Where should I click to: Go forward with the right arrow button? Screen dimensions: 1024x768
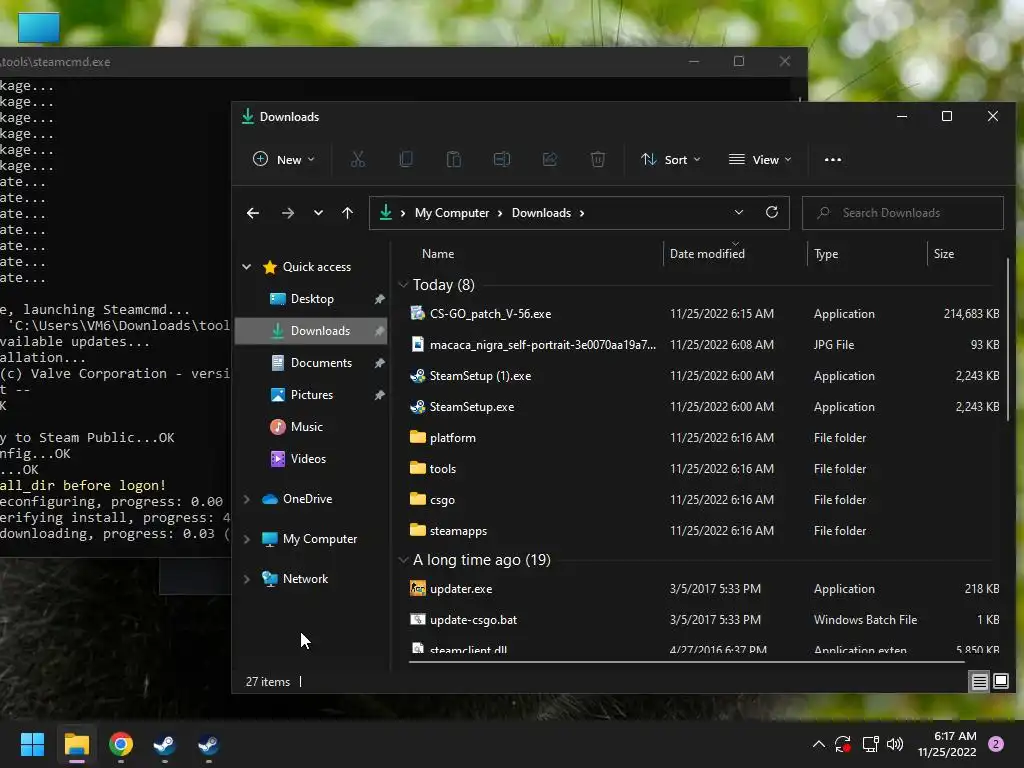pos(287,213)
